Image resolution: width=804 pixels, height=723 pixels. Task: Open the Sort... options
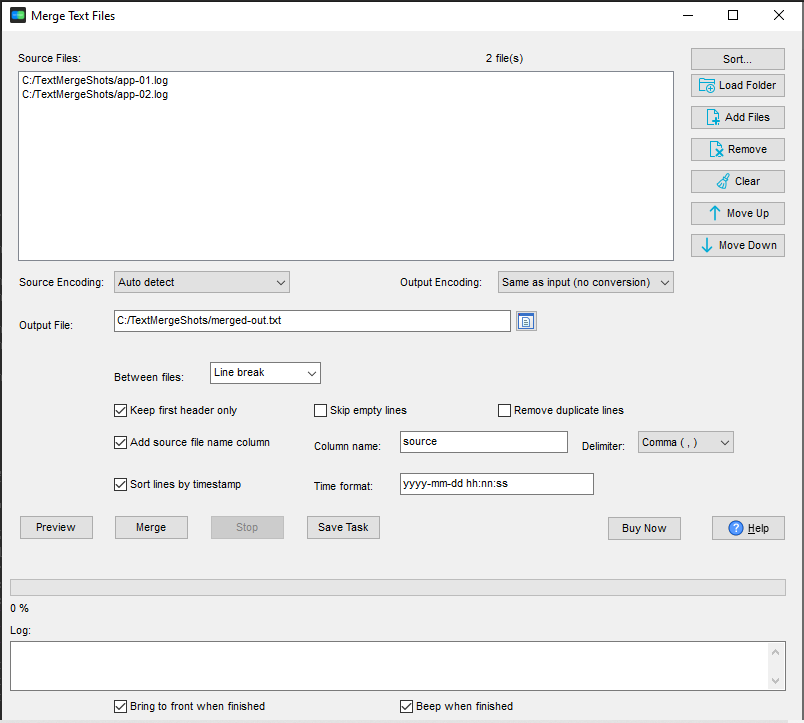tap(737, 59)
